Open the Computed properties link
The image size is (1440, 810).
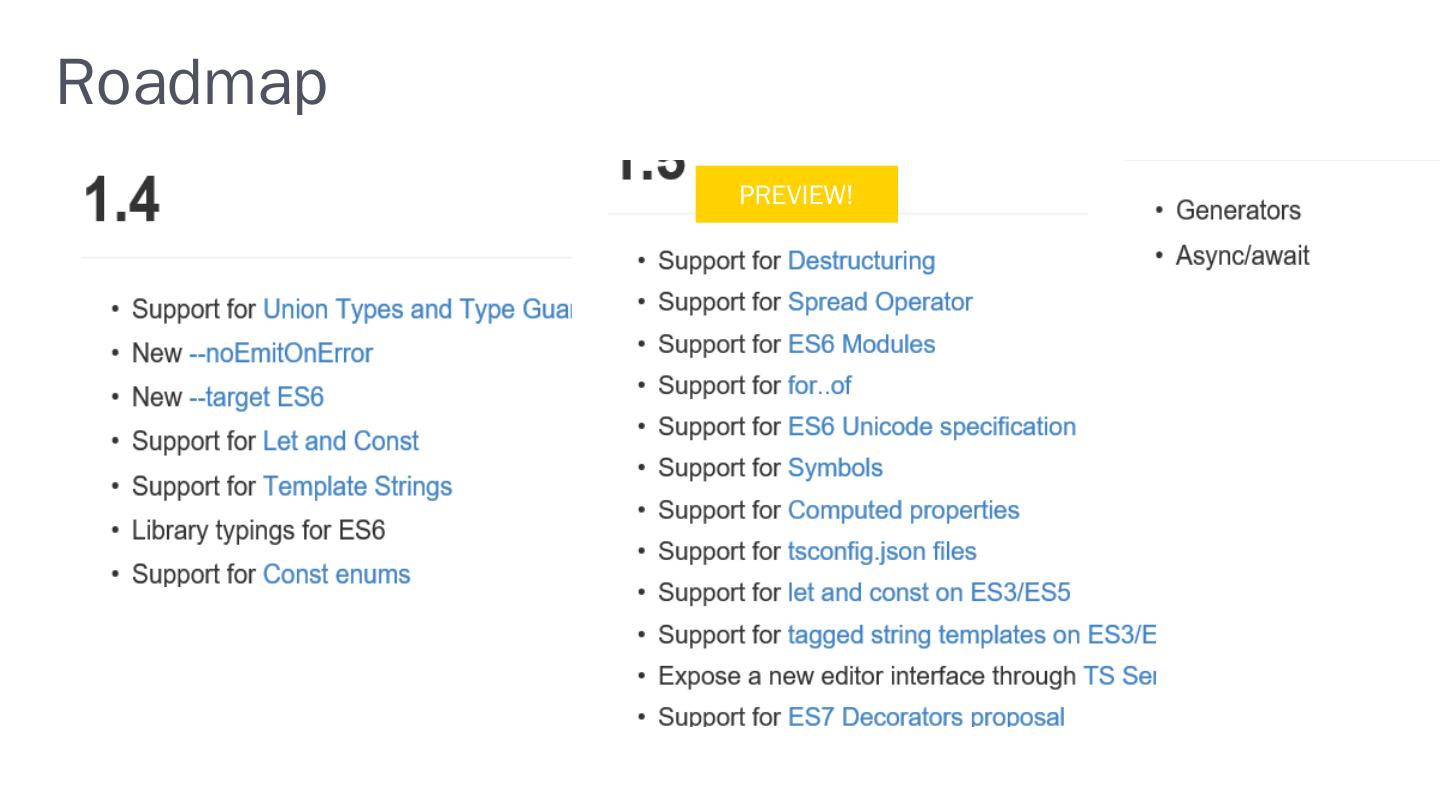(903, 510)
